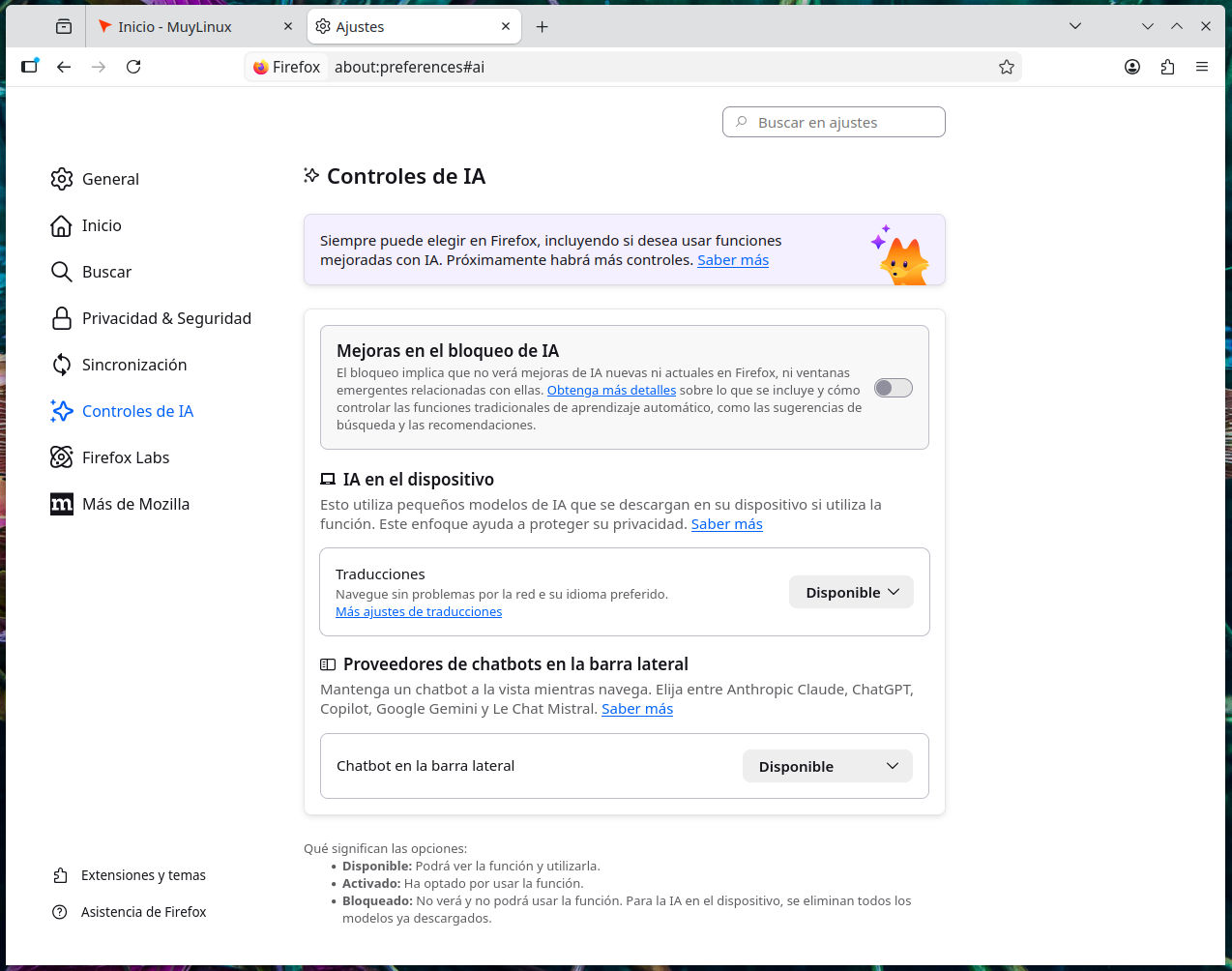Open the list all tabs chevron
Screen dimensions: 1232x971
coord(1074,26)
